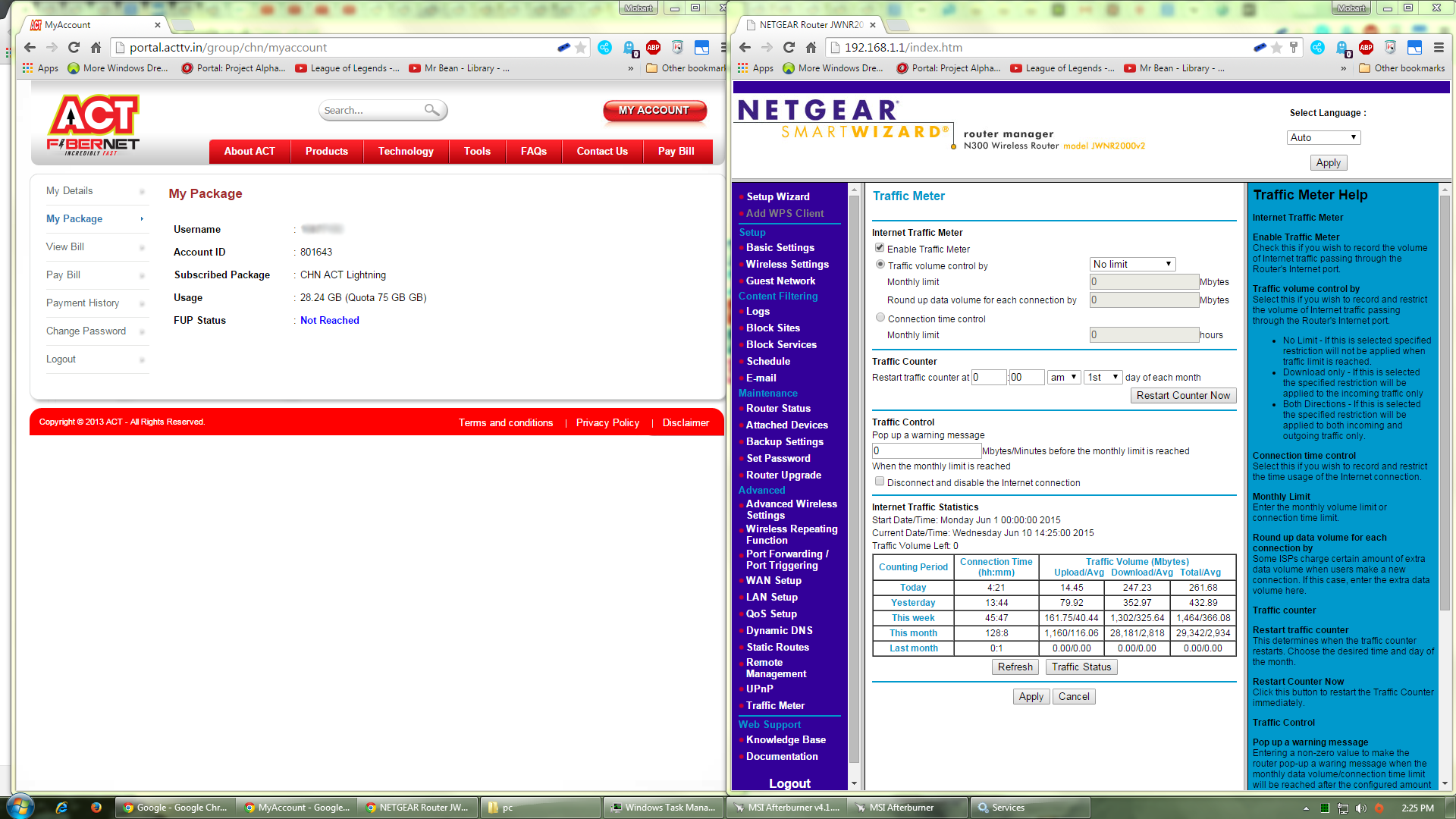Open Attached Devices in router sidebar
Viewport: 1456px width, 819px height.
(x=786, y=425)
